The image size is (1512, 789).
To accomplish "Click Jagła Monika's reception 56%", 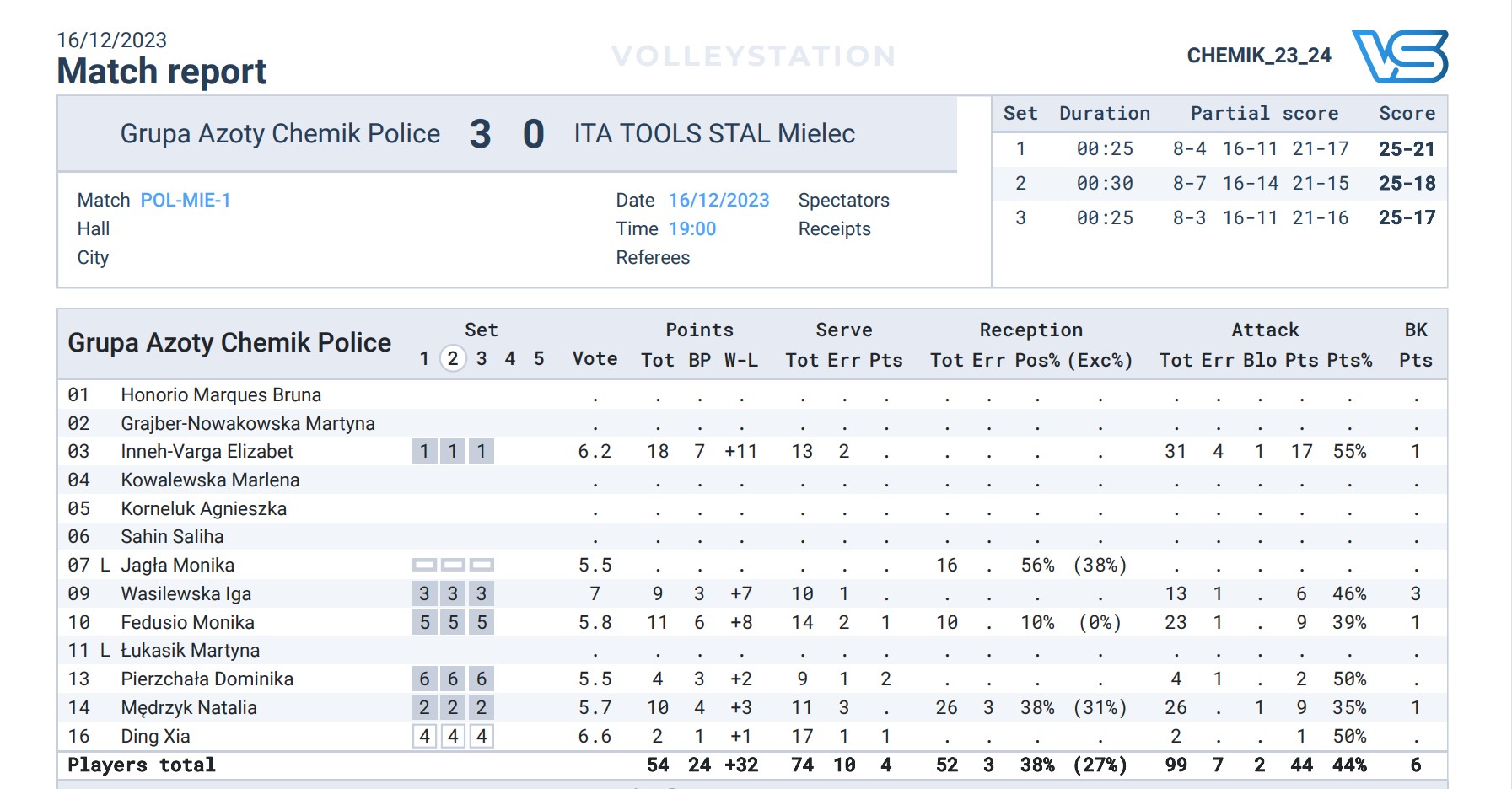I will 1037,566.
